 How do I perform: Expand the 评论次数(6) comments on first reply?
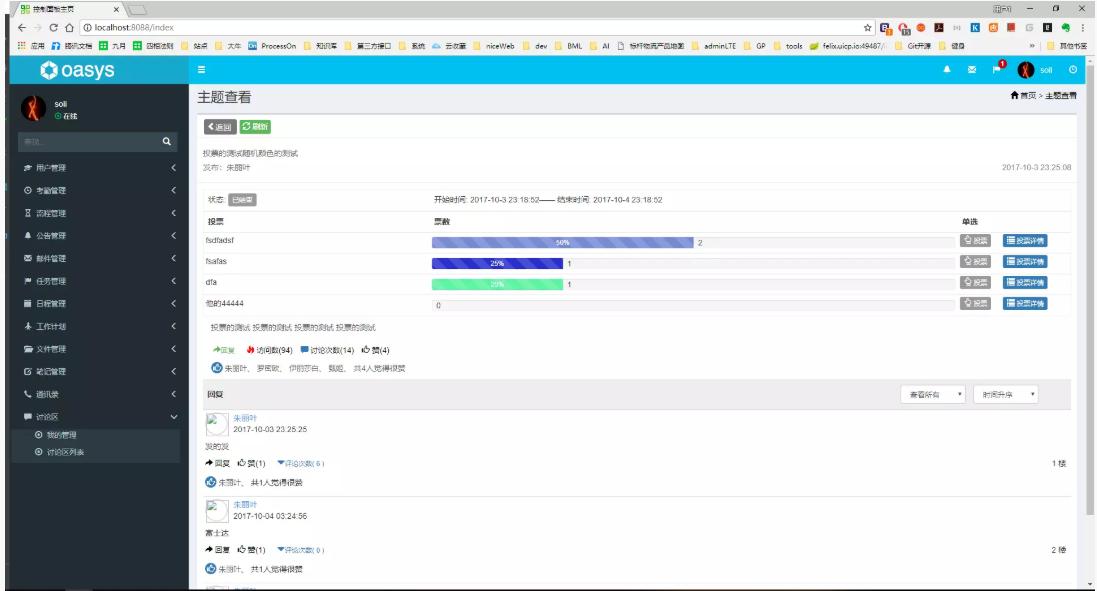click(x=300, y=464)
